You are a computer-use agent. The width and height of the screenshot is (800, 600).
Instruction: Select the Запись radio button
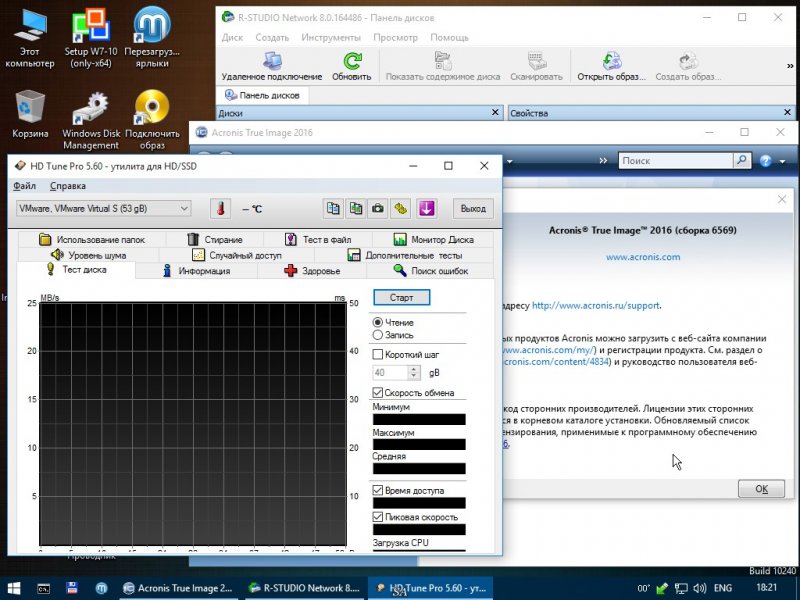(x=378, y=335)
